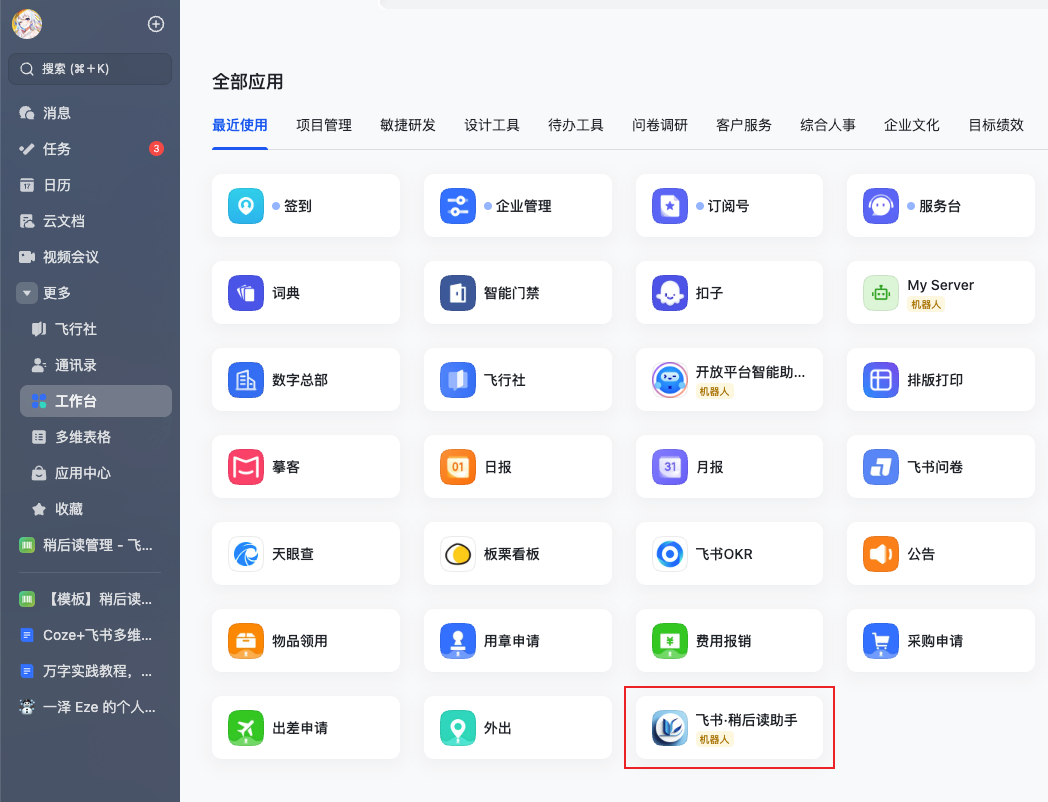Open the 数字总部 app icon
This screenshot has width=1048, height=802.
tap(245, 380)
